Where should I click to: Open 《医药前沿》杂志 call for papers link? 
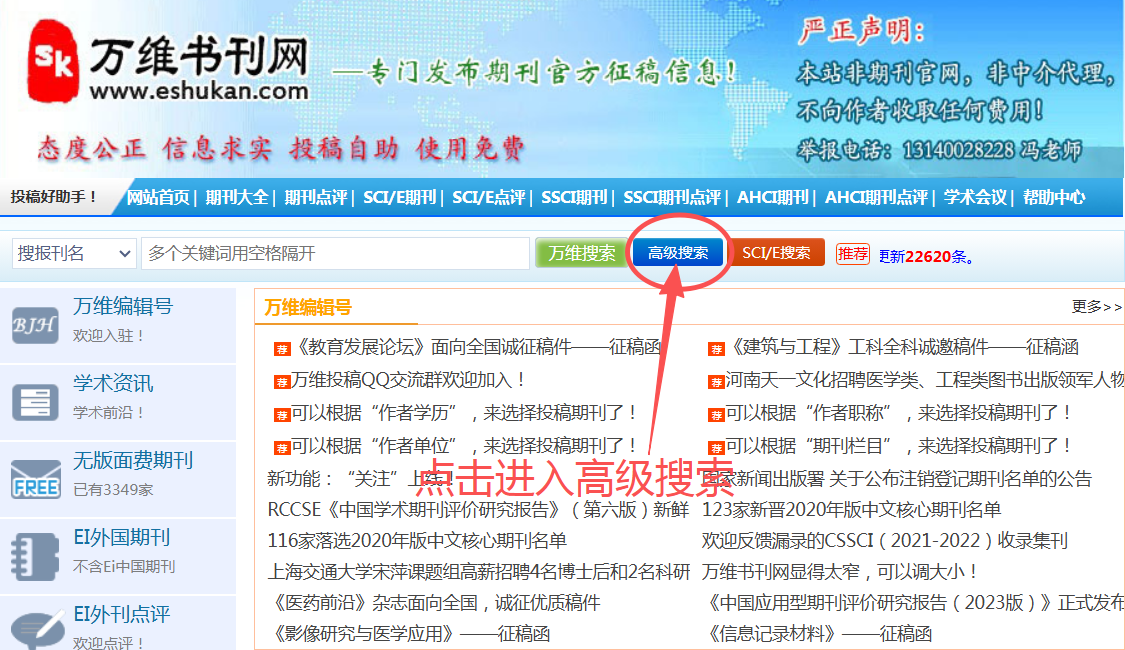(x=434, y=603)
